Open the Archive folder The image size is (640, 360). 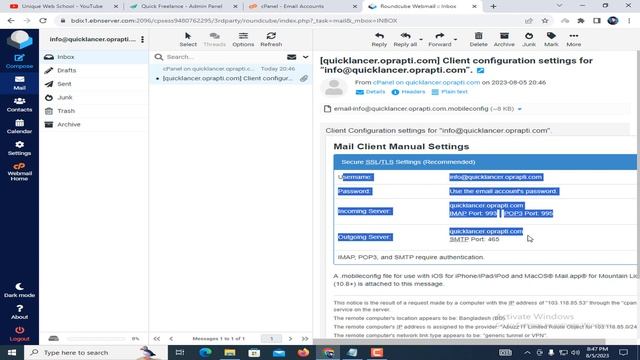94,124
